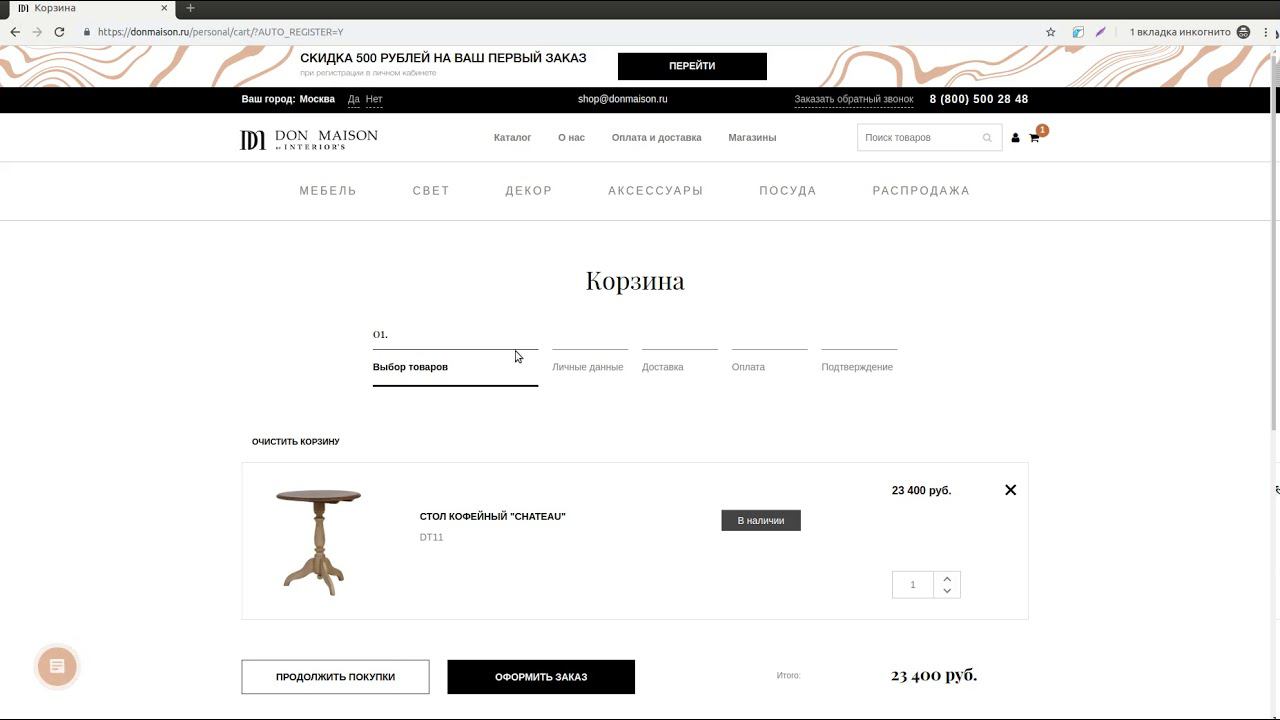Click the ПРОДОЛЖИТЬ ПОКУПКИ button
1280x720 pixels.
pos(335,677)
